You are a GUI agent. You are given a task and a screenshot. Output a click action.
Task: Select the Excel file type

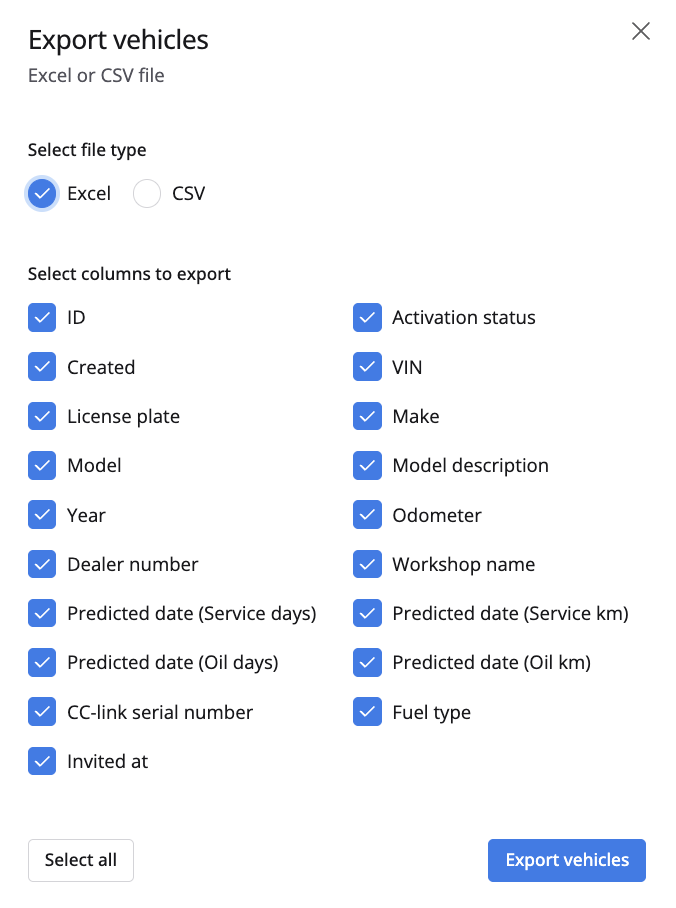pyautogui.click(x=42, y=194)
